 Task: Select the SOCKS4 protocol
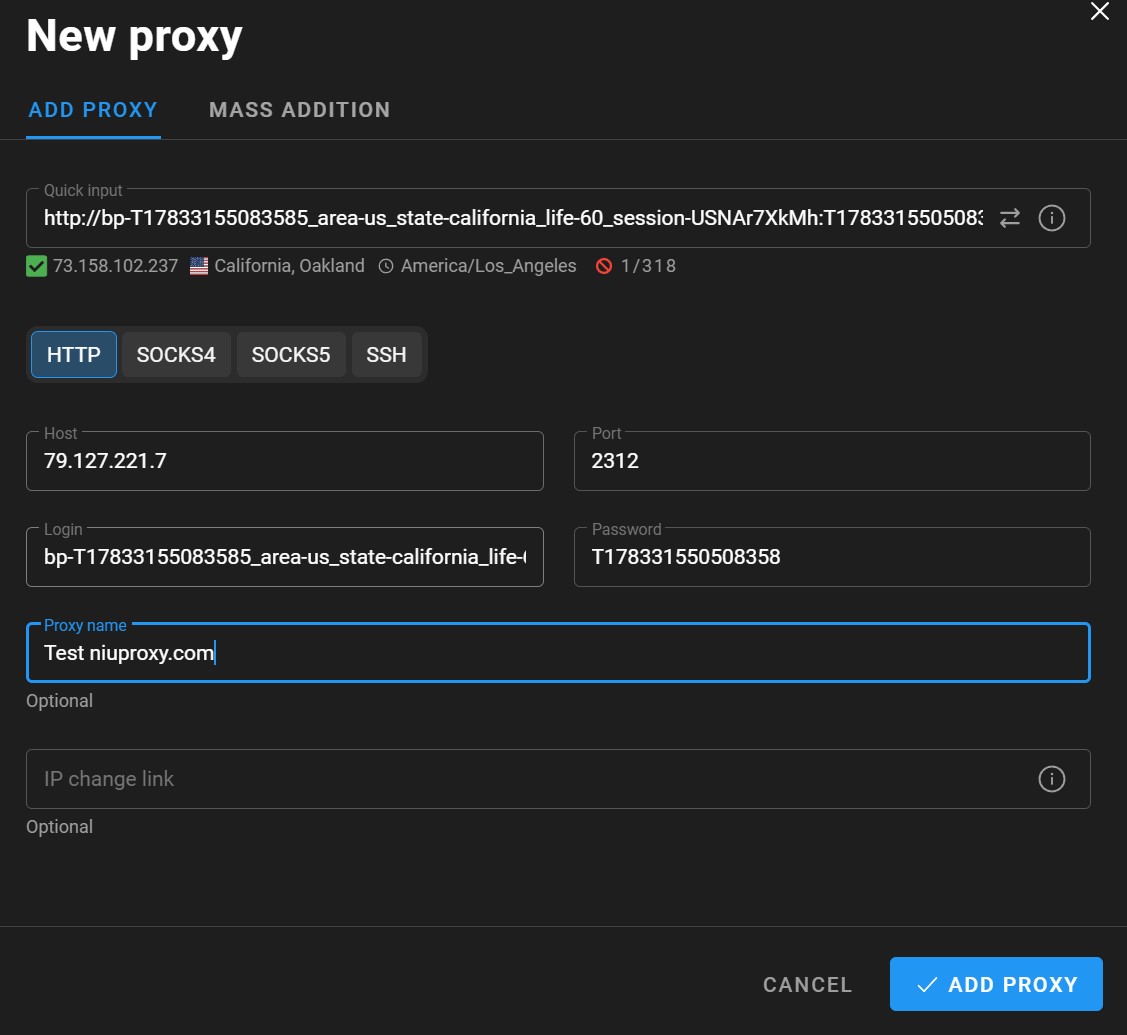point(175,354)
